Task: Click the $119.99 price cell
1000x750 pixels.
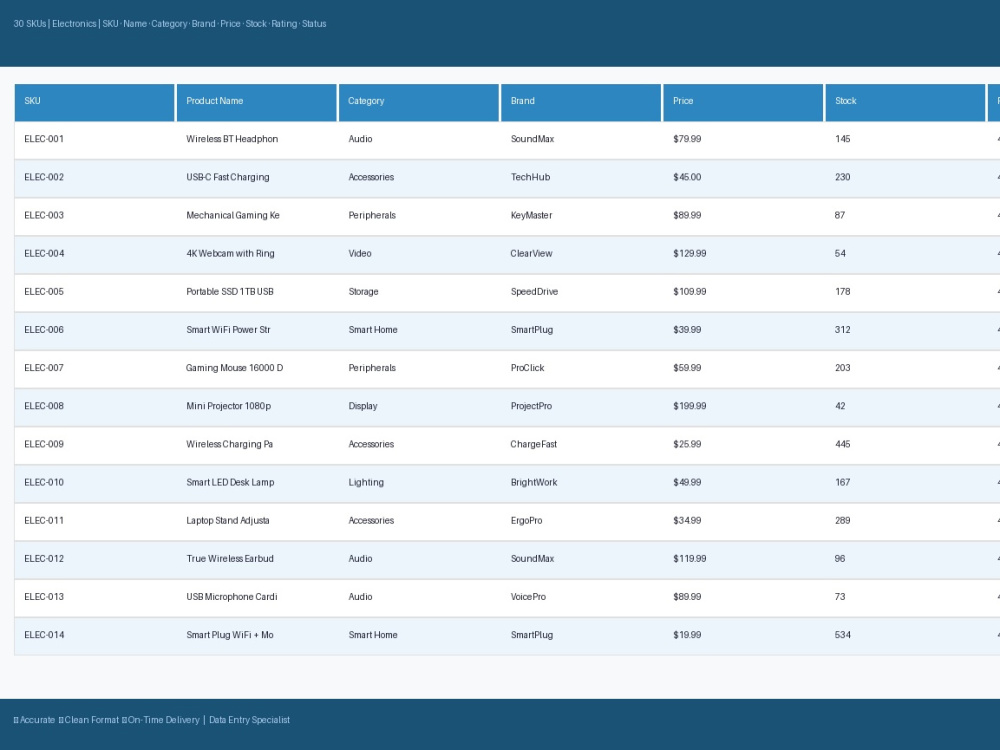Action: (743, 560)
